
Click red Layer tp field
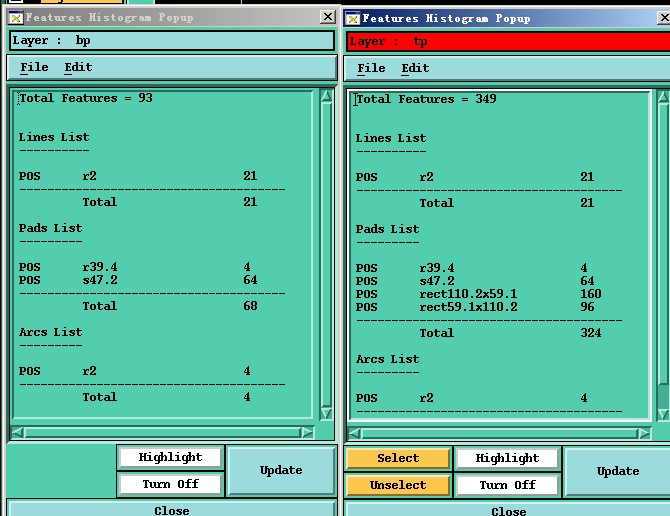pos(508,41)
